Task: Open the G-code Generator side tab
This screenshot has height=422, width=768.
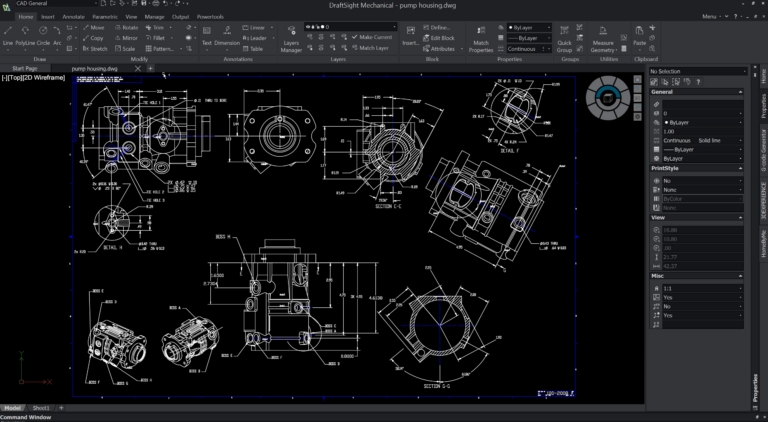Action: [763, 150]
